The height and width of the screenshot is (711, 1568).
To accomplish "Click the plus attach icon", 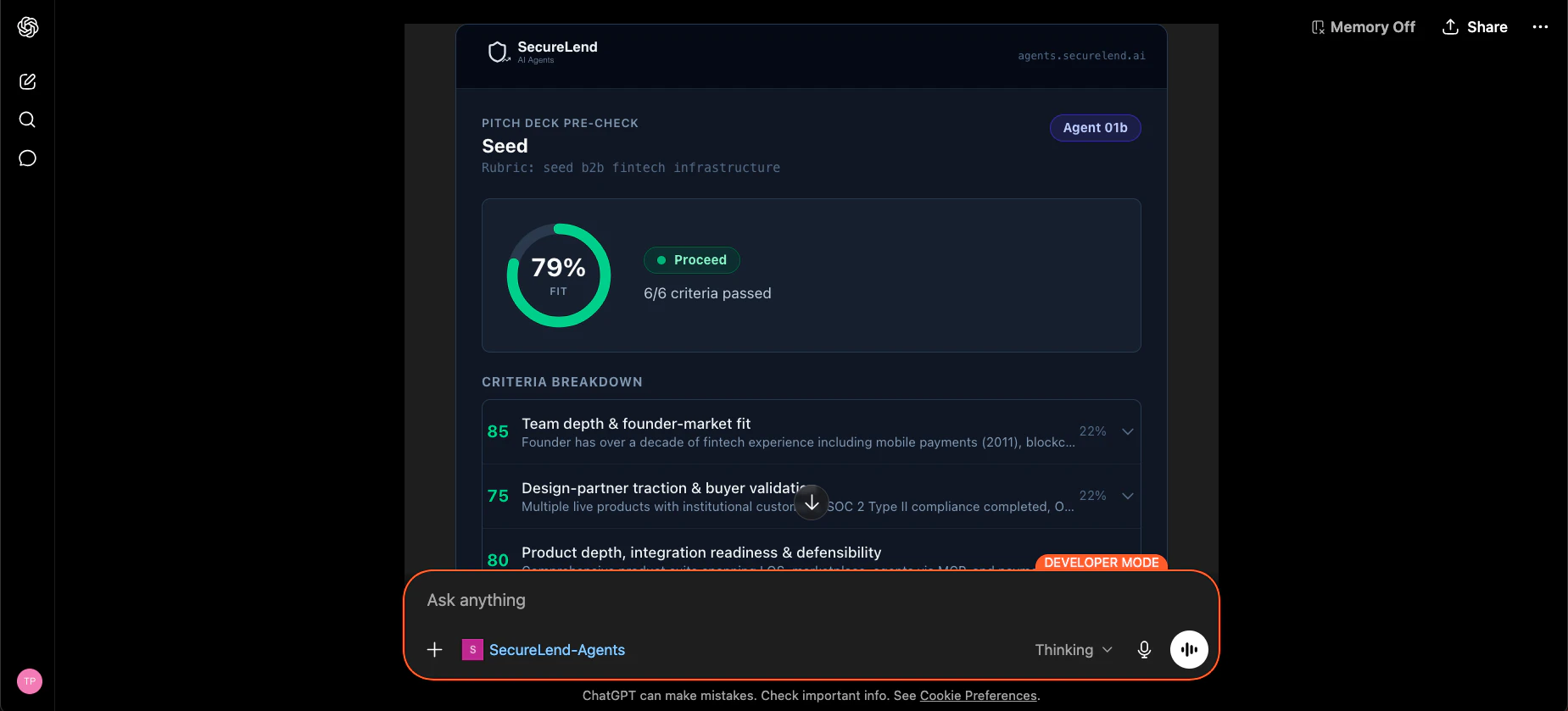I will (434, 650).
